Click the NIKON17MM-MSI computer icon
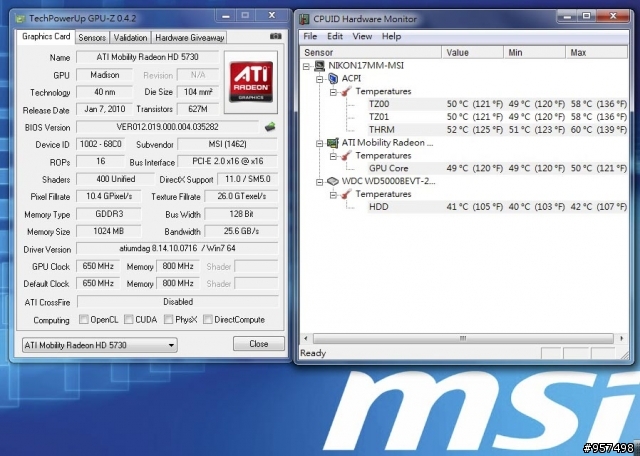 (319, 65)
